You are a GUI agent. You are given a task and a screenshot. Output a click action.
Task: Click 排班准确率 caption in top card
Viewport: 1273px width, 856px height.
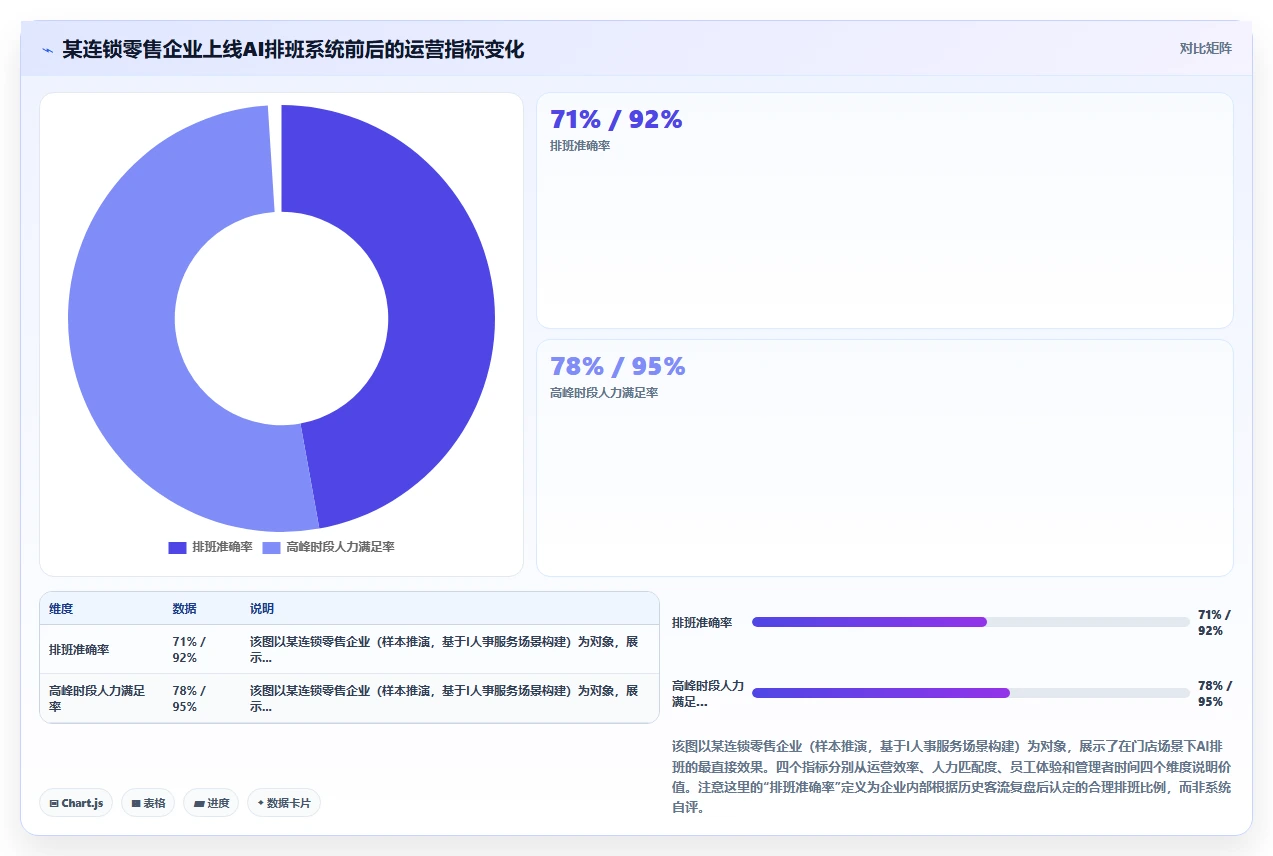point(580,146)
